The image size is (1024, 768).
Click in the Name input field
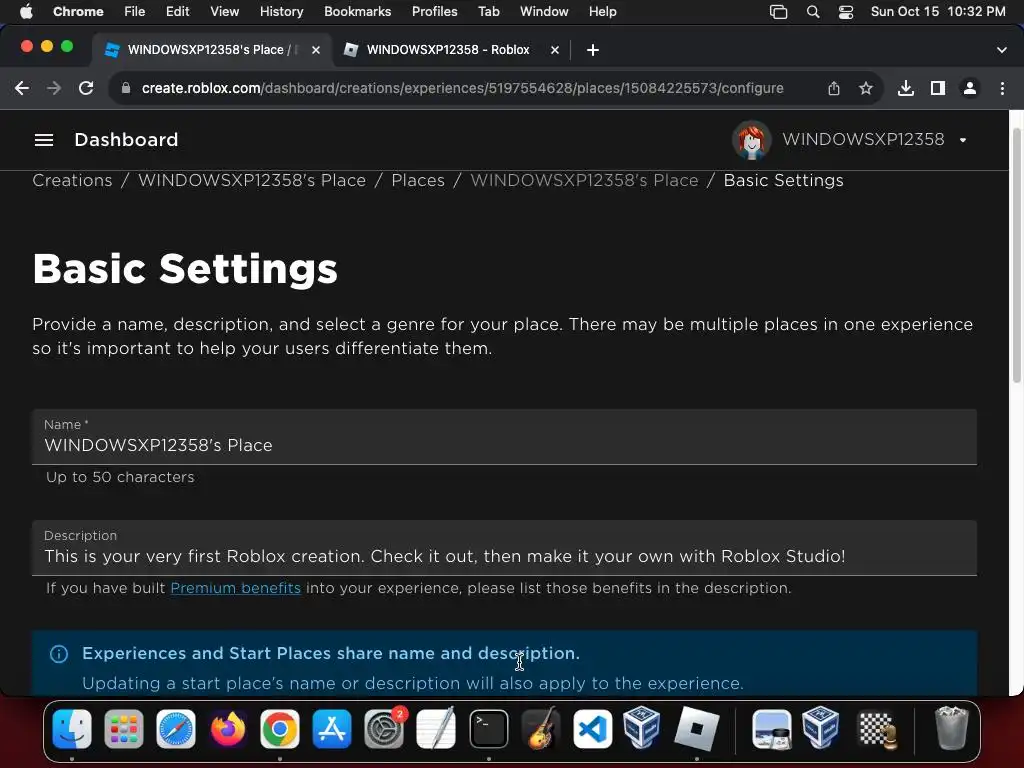(x=504, y=438)
